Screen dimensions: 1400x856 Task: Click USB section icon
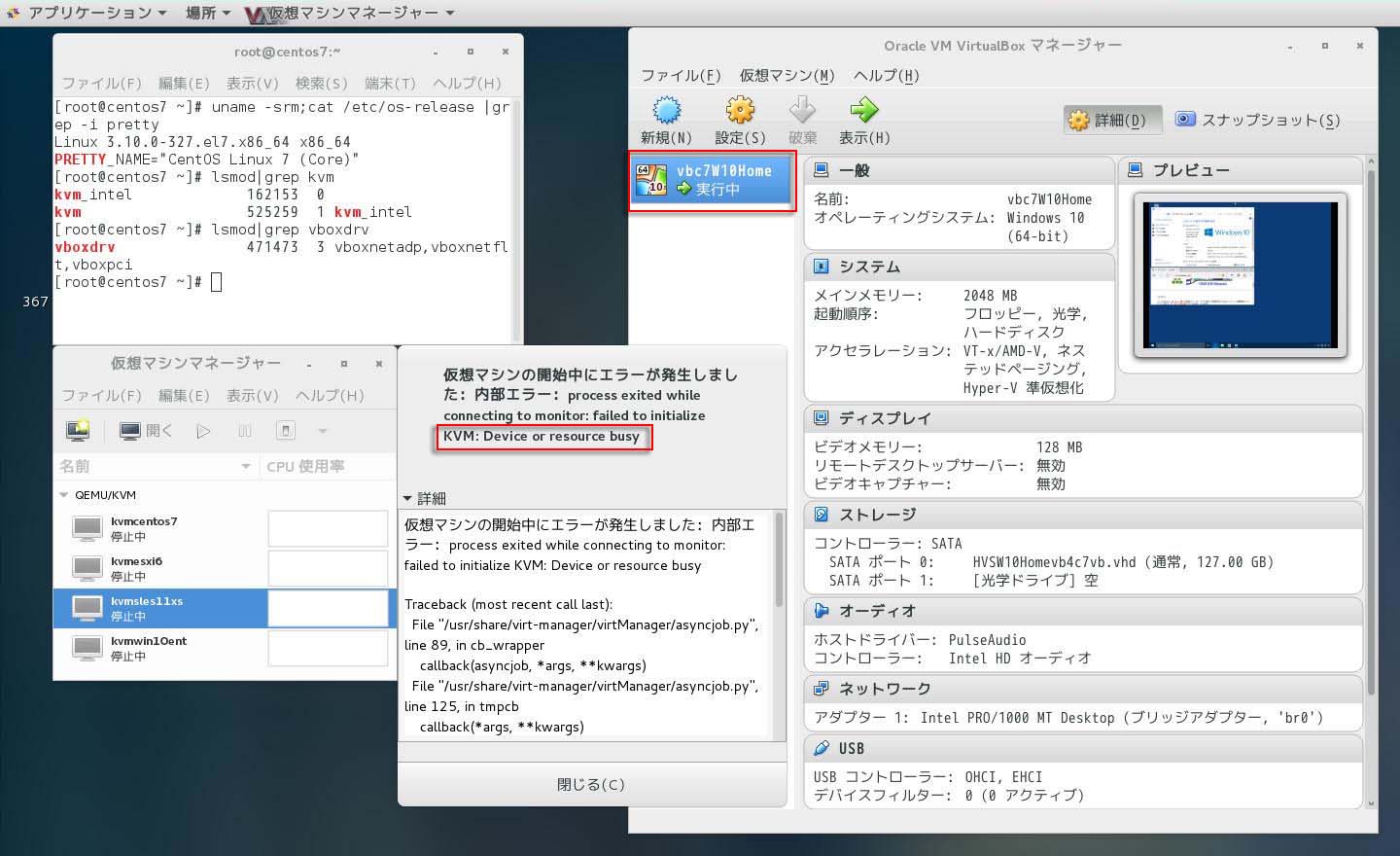click(821, 748)
